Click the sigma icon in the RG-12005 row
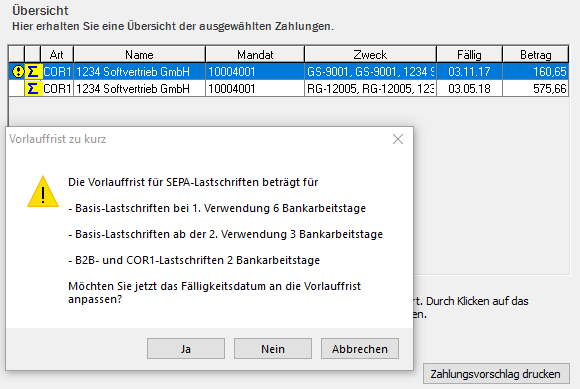This screenshot has height=389, width=580. [33, 89]
